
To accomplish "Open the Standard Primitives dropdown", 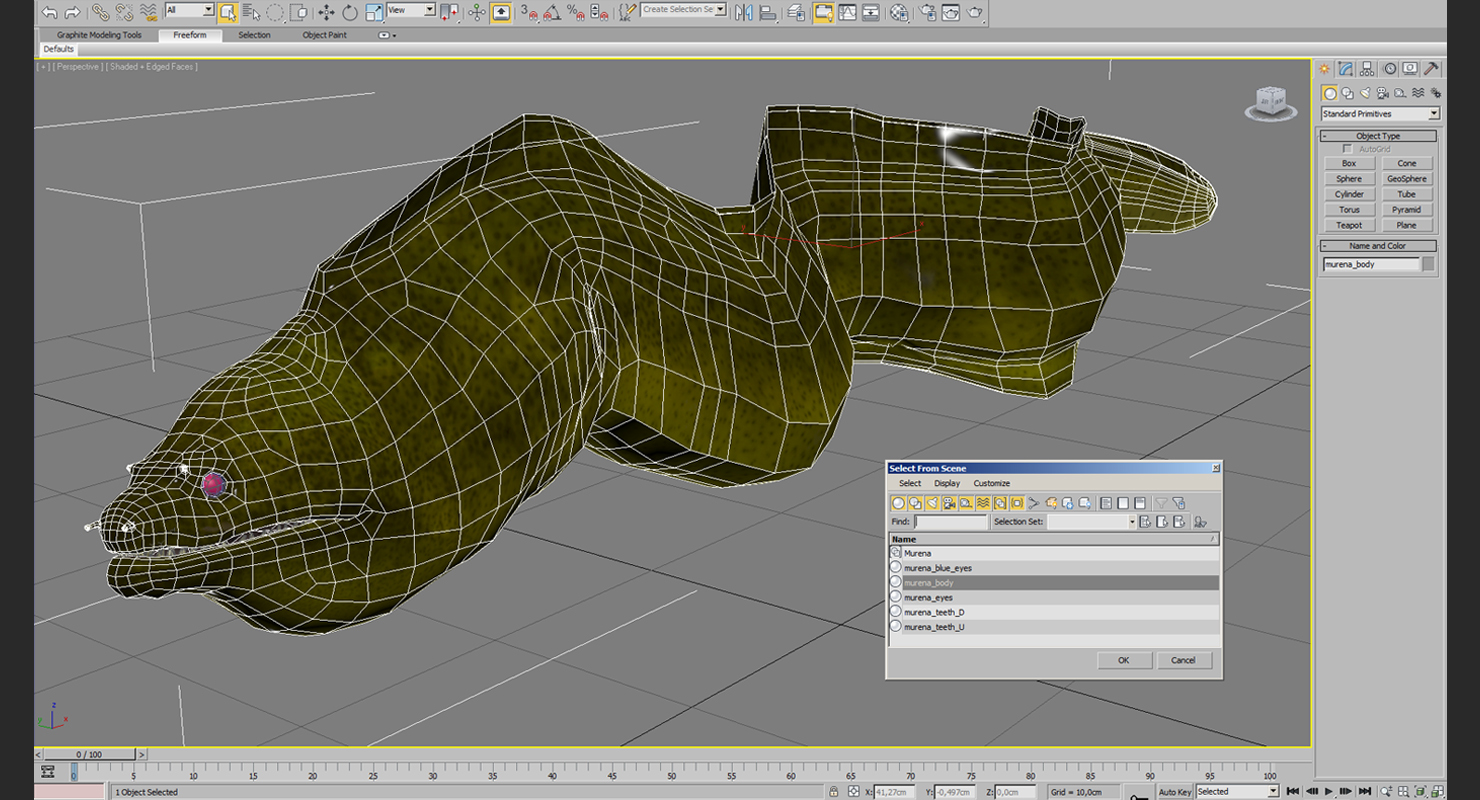I will click(x=1380, y=114).
